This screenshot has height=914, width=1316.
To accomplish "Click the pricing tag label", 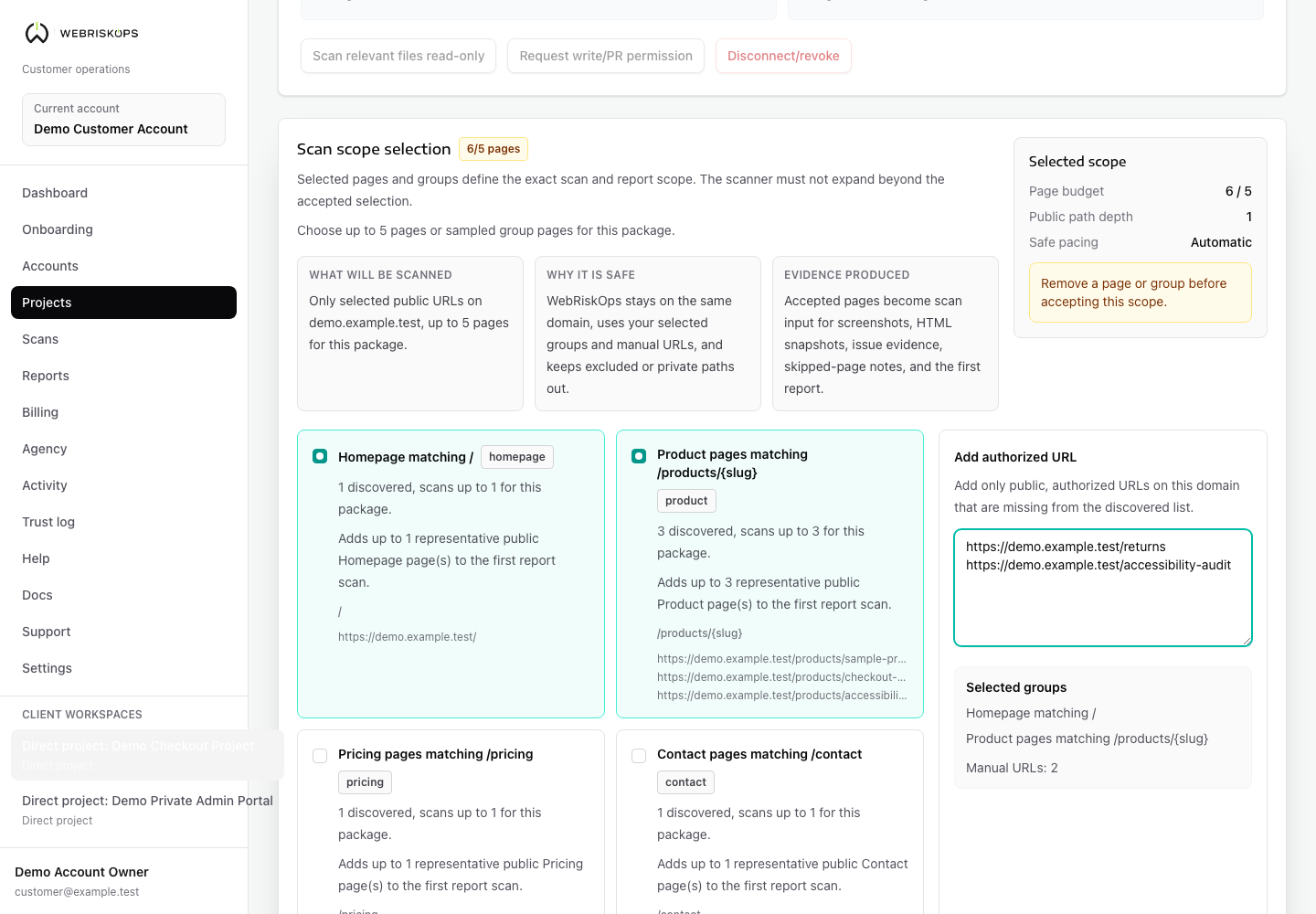I will tap(365, 782).
